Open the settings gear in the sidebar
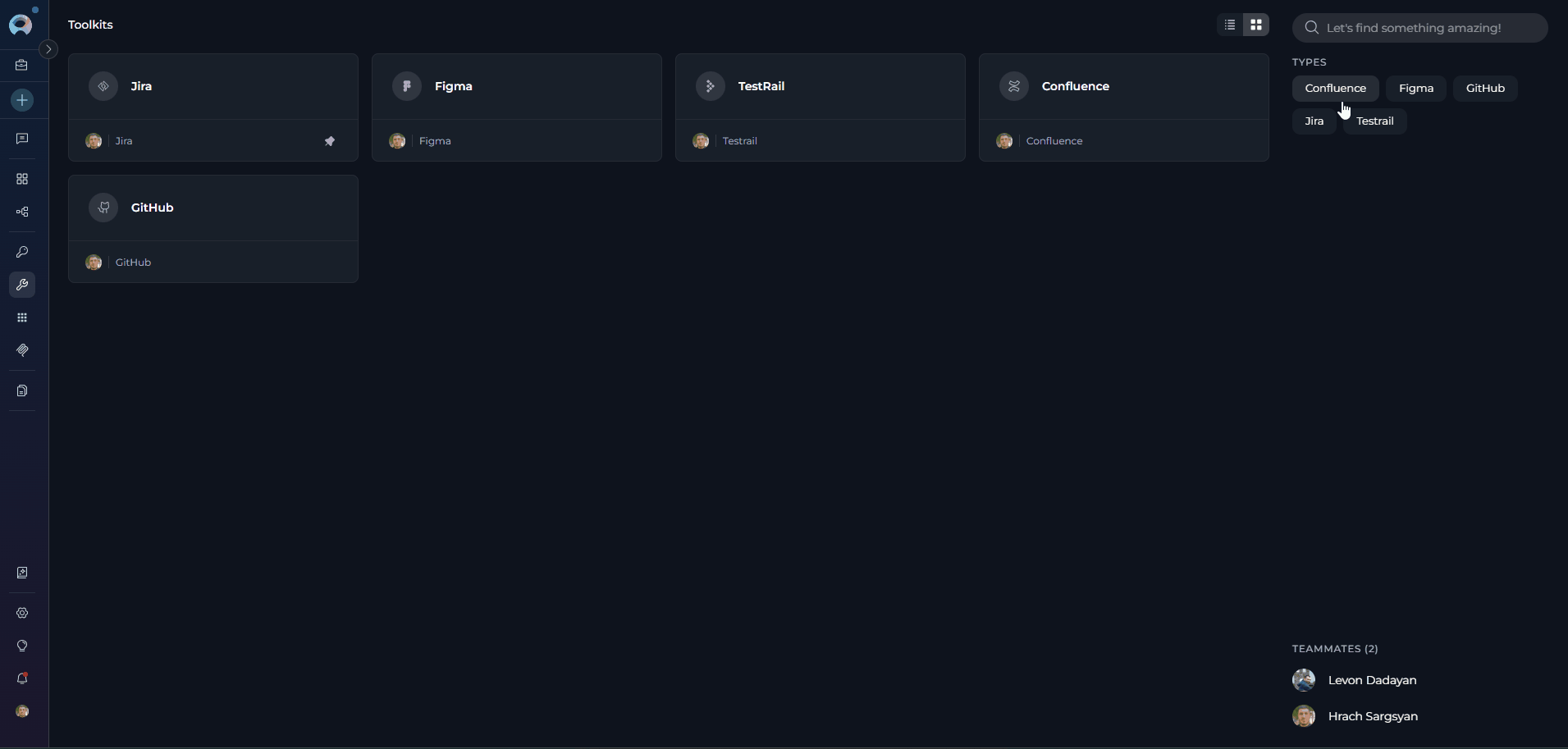Image resolution: width=1568 pixels, height=749 pixels. pos(21,613)
